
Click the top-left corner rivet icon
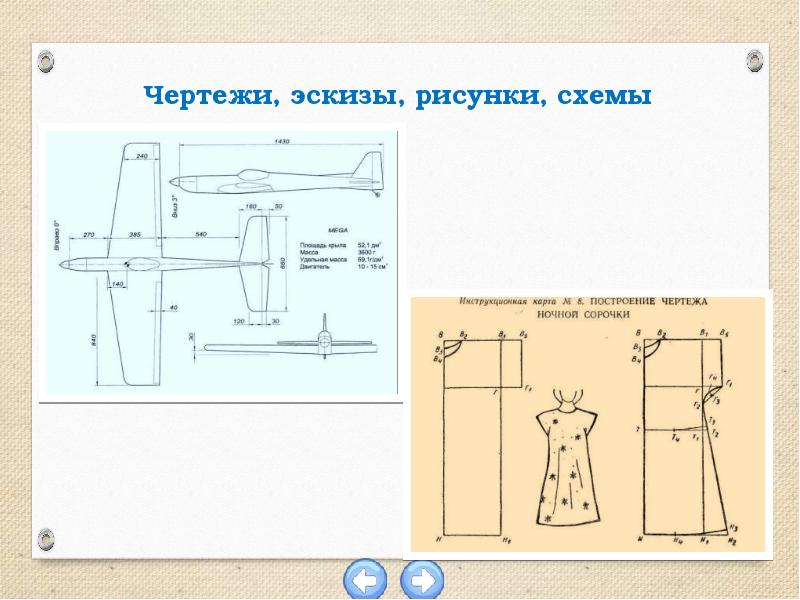[46, 63]
